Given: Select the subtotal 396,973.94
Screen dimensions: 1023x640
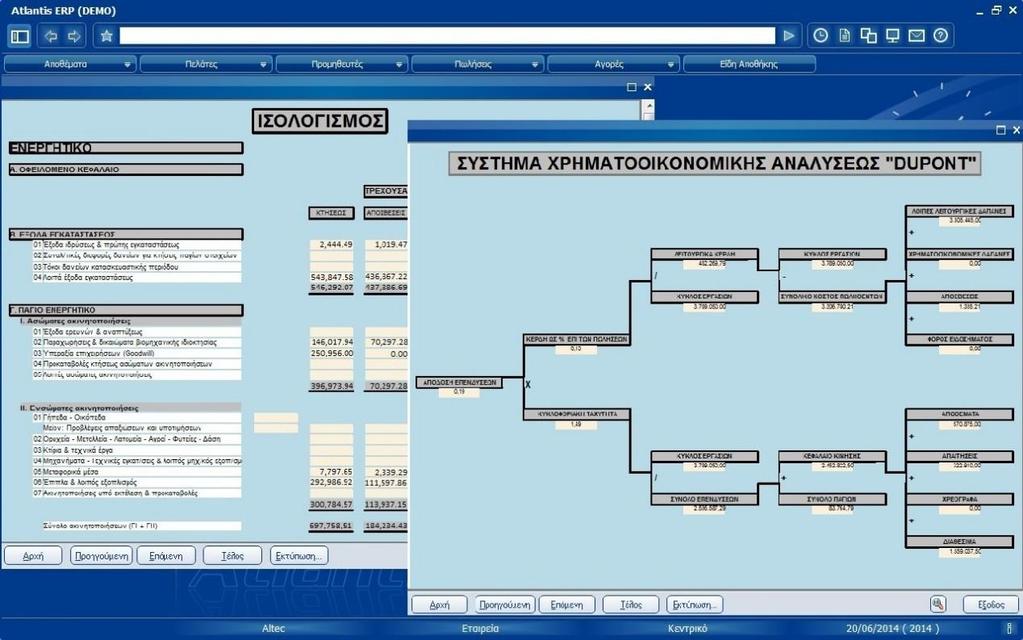Looking at the screenshot, I should 331,386.
